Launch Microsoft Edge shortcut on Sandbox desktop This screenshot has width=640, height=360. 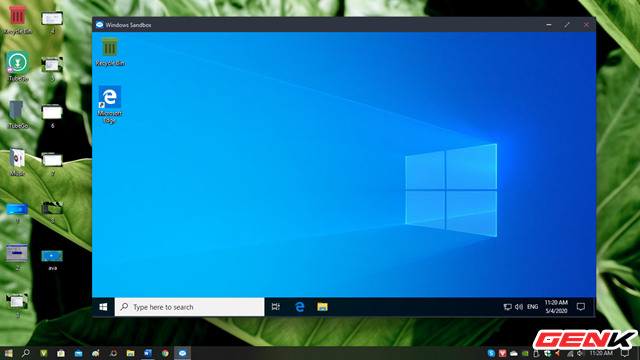click(x=110, y=104)
